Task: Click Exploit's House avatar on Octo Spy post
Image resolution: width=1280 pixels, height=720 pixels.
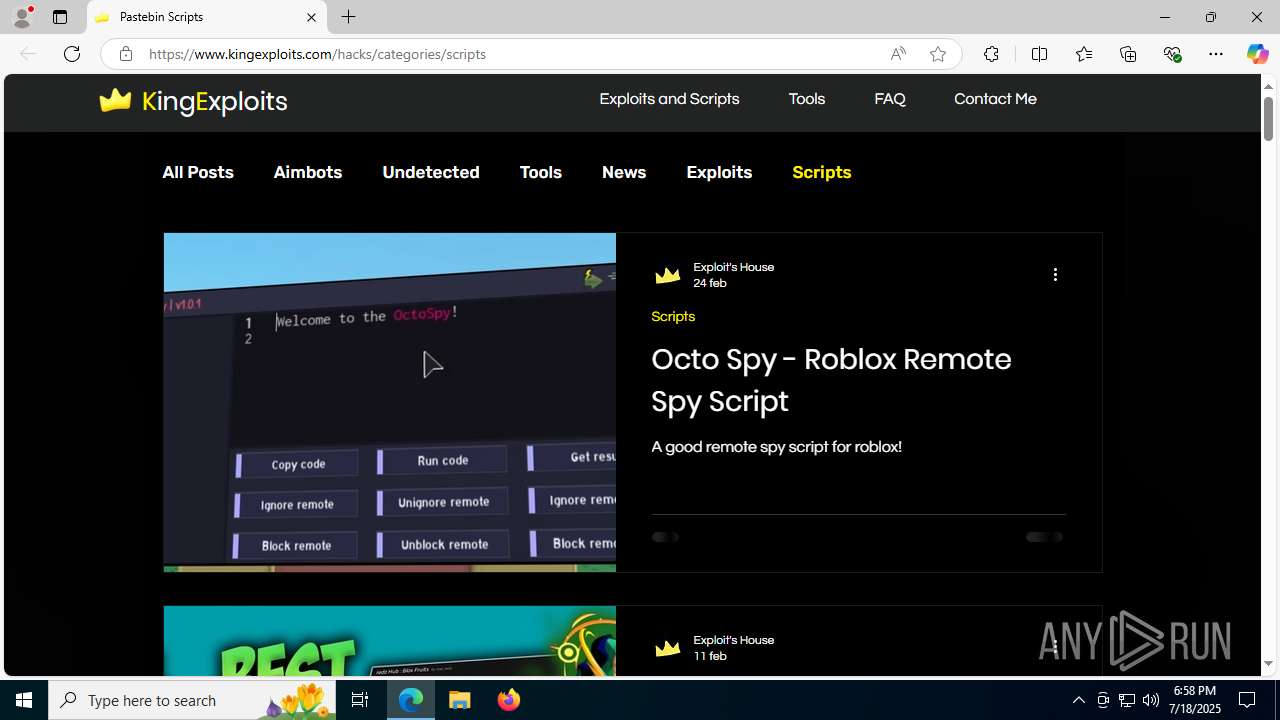Action: (x=667, y=275)
